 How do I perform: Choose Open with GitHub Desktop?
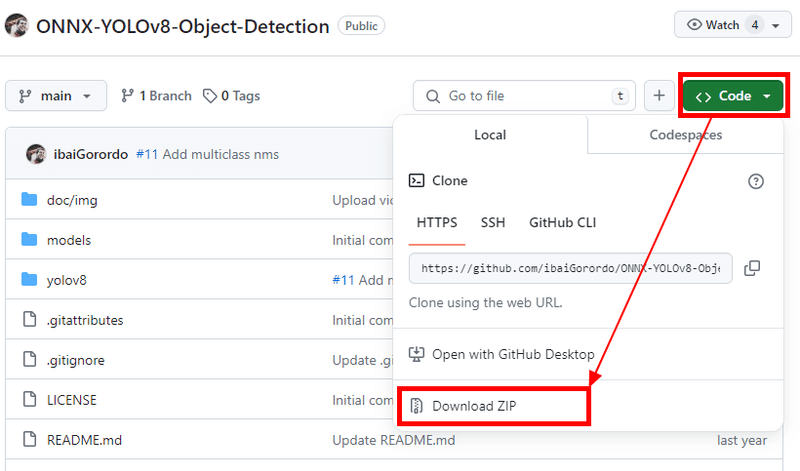tap(513, 354)
